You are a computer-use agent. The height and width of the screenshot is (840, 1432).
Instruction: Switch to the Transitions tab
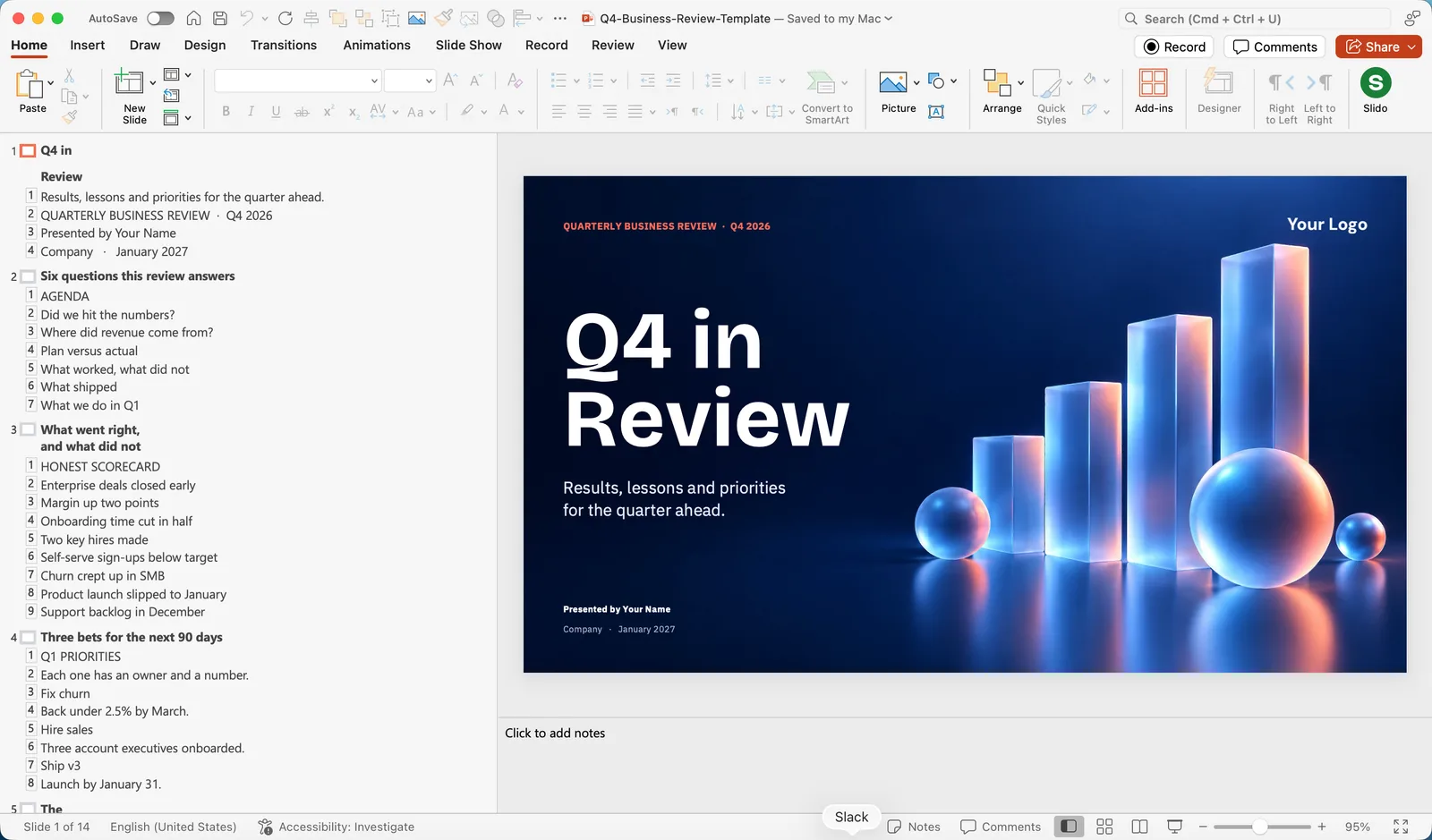tap(284, 45)
